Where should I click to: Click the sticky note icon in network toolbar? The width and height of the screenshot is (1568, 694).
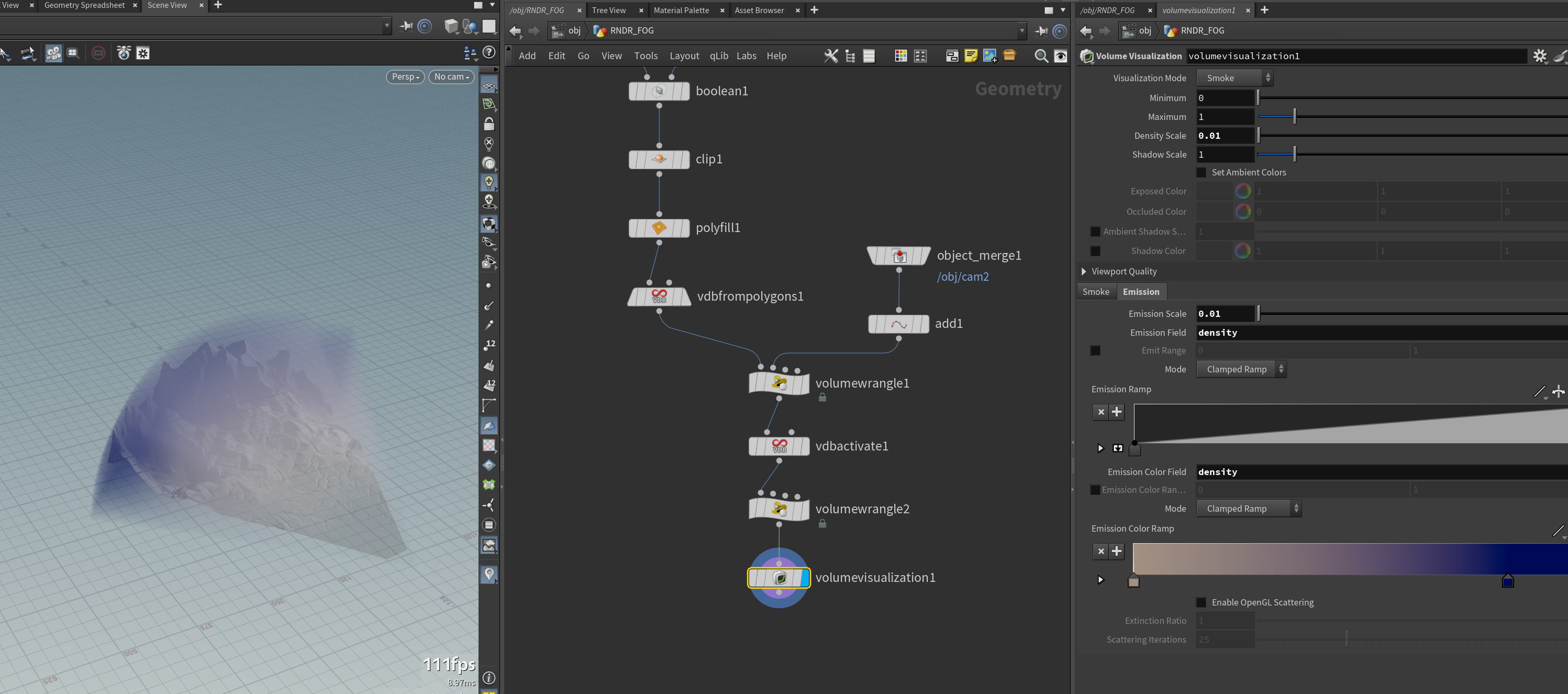[971, 56]
